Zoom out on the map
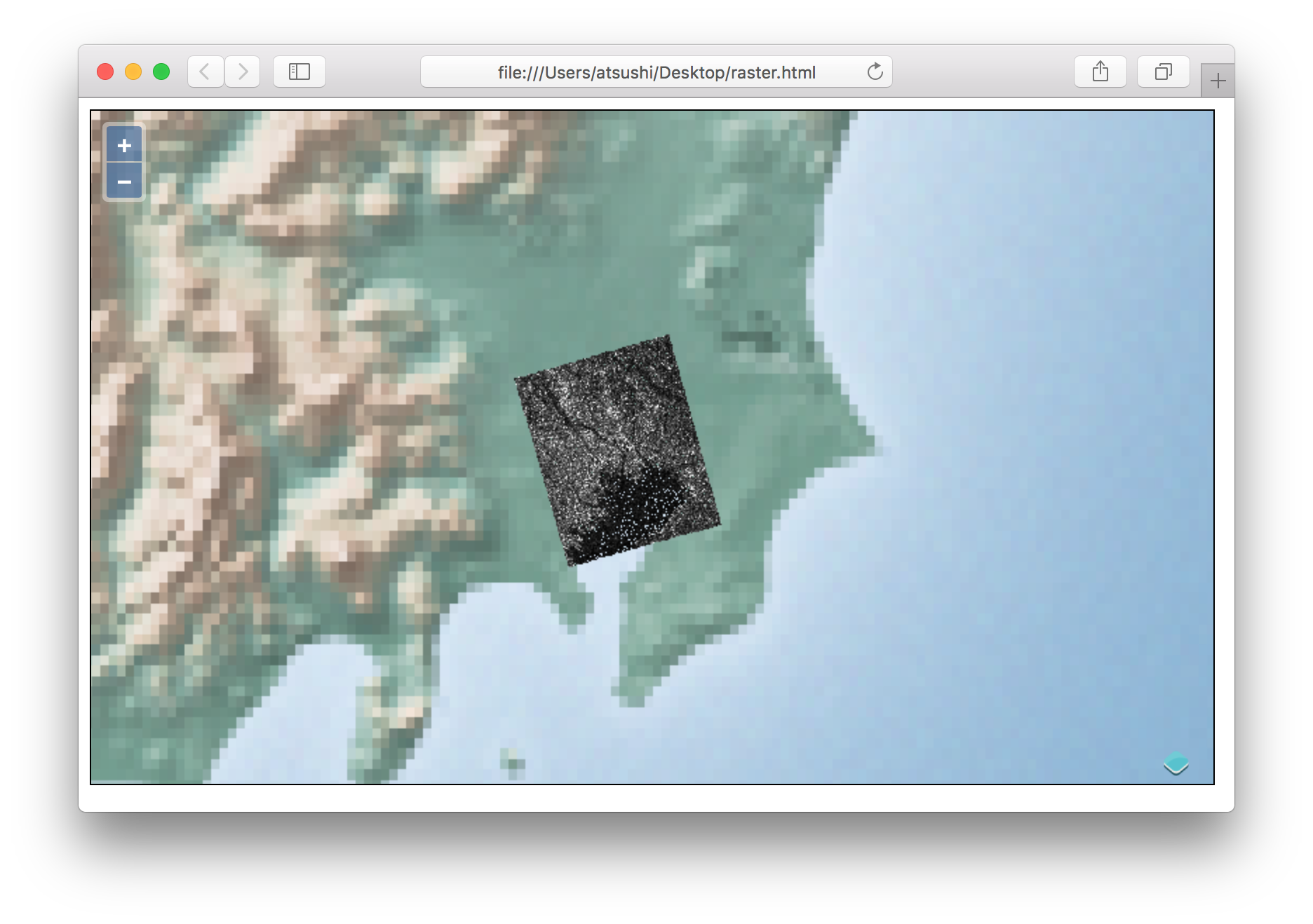The height and width of the screenshot is (924, 1313). point(124,182)
